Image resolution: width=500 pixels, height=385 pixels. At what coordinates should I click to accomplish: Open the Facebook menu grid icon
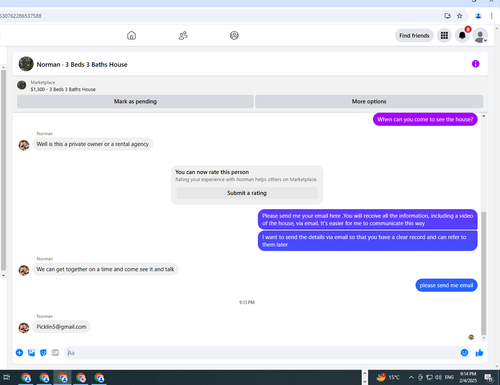444,35
